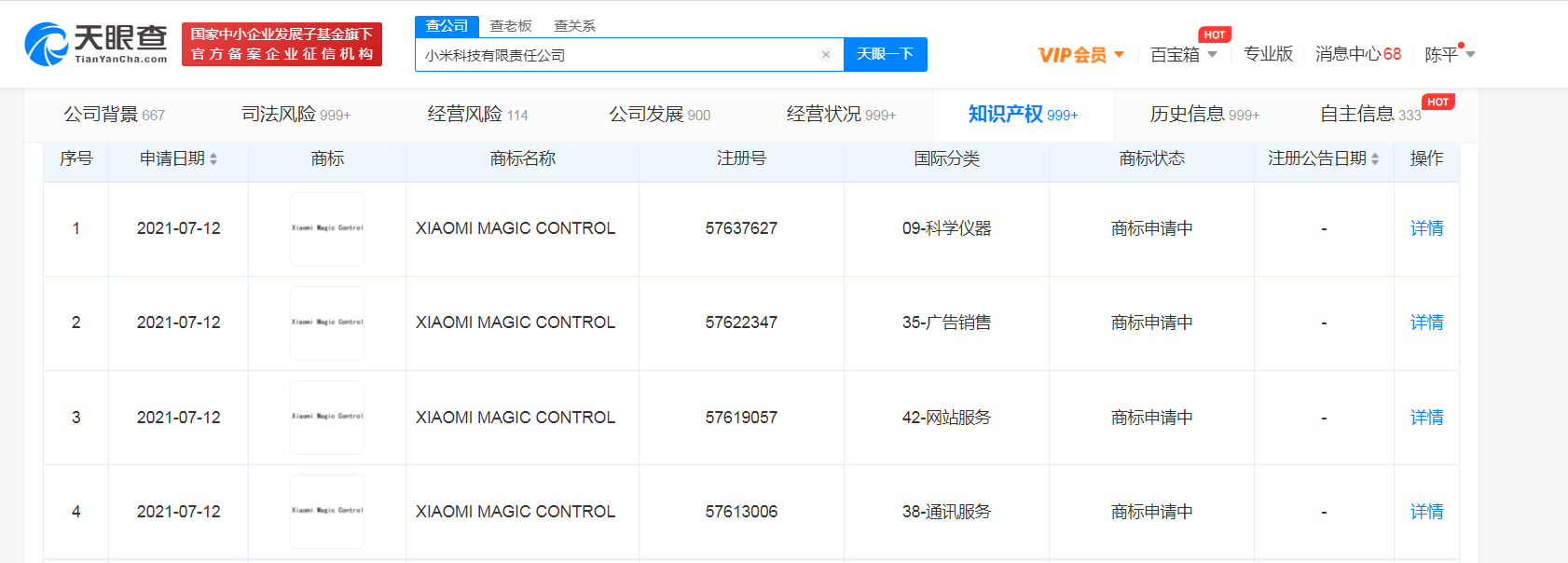Click the 42-网站服务 classification cell
Viewport: 1568px width, 563px height.
pyautogui.click(x=946, y=418)
